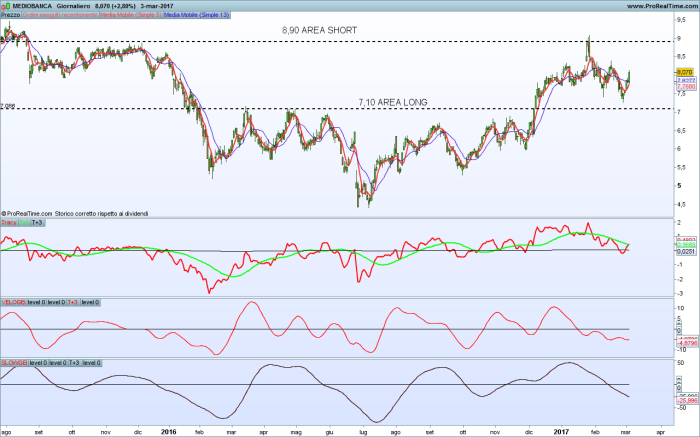Select the Prezzo legend label

point(10,17)
